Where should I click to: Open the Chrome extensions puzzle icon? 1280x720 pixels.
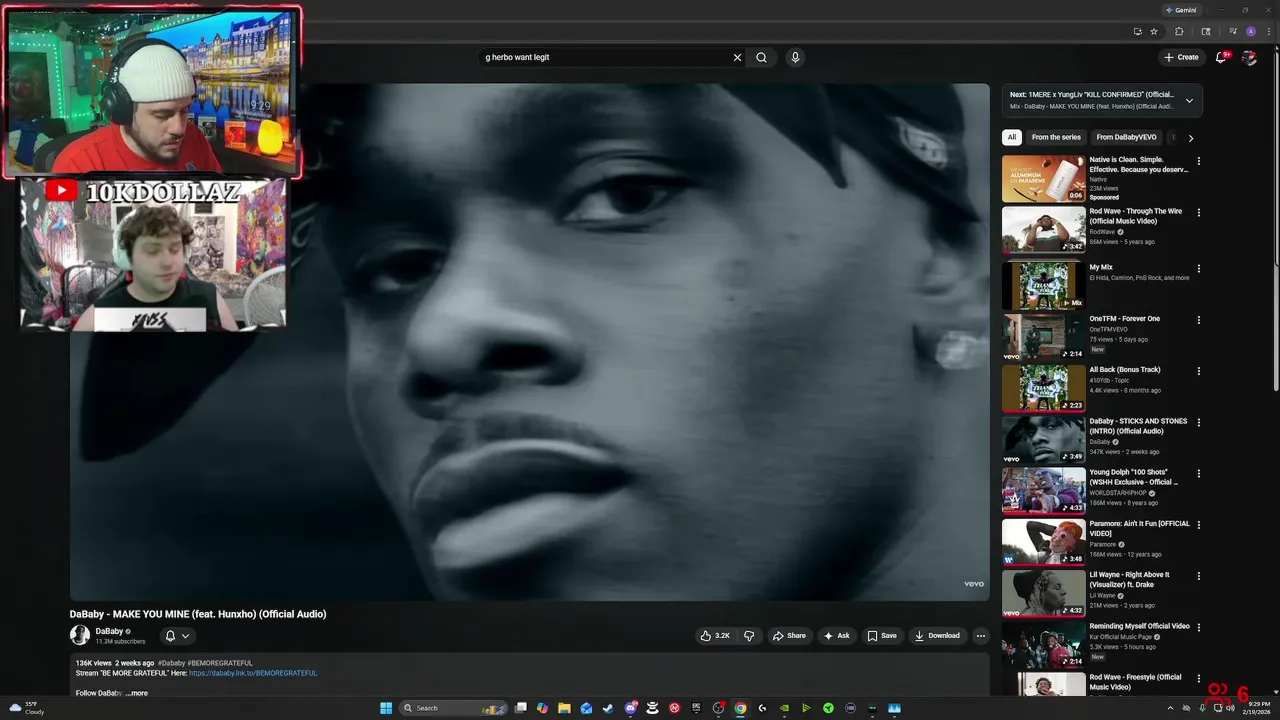point(1179,32)
